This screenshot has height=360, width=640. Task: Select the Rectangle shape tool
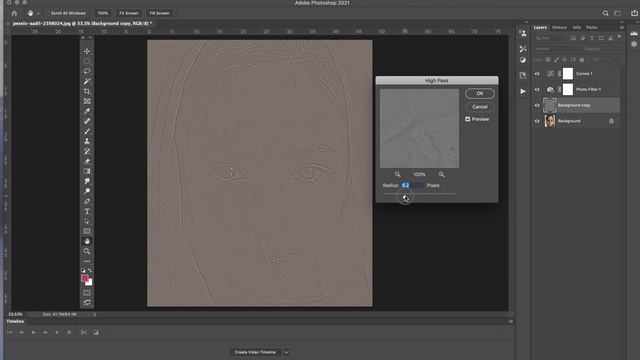pos(87,231)
